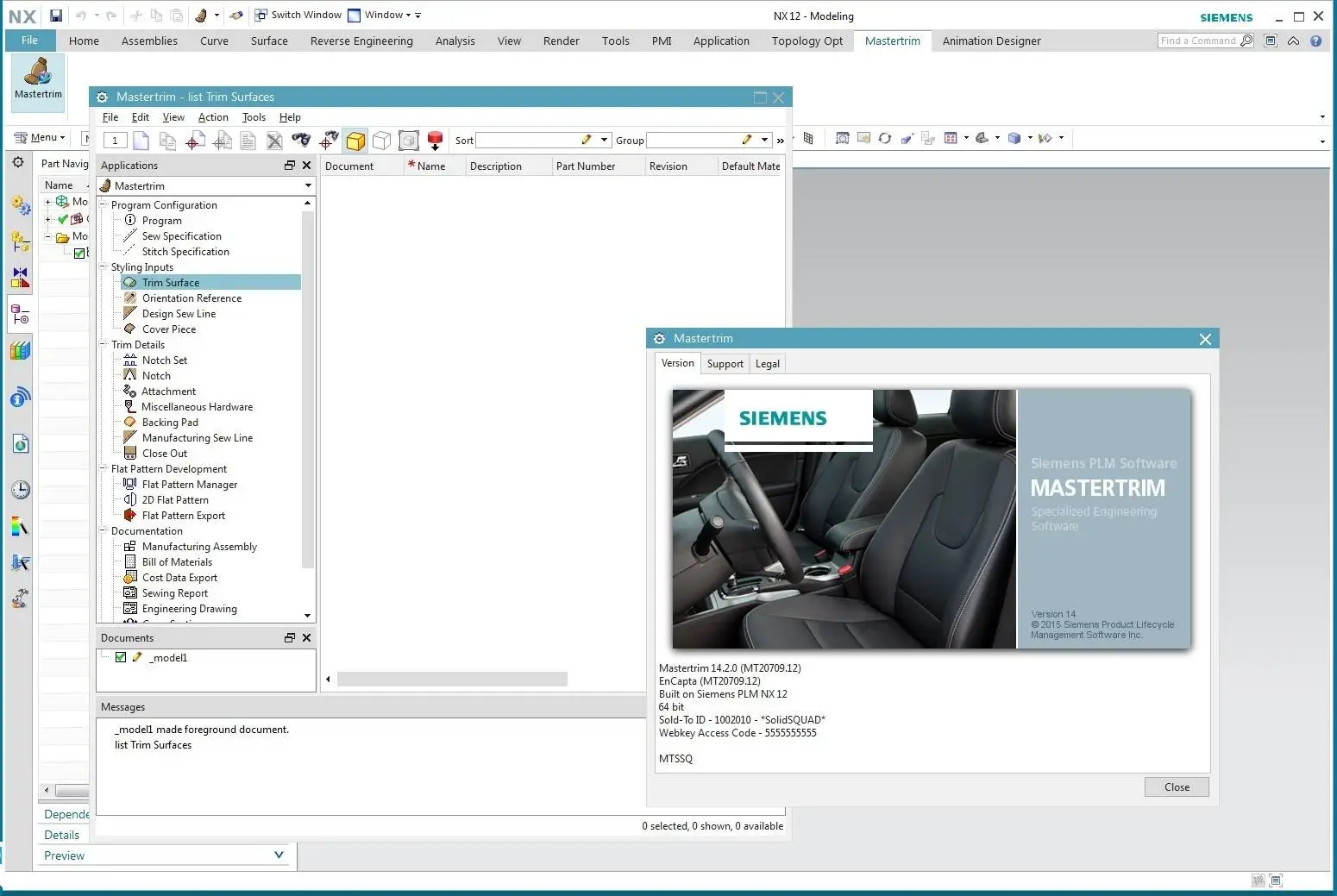Open the NX Menu button

(40, 137)
